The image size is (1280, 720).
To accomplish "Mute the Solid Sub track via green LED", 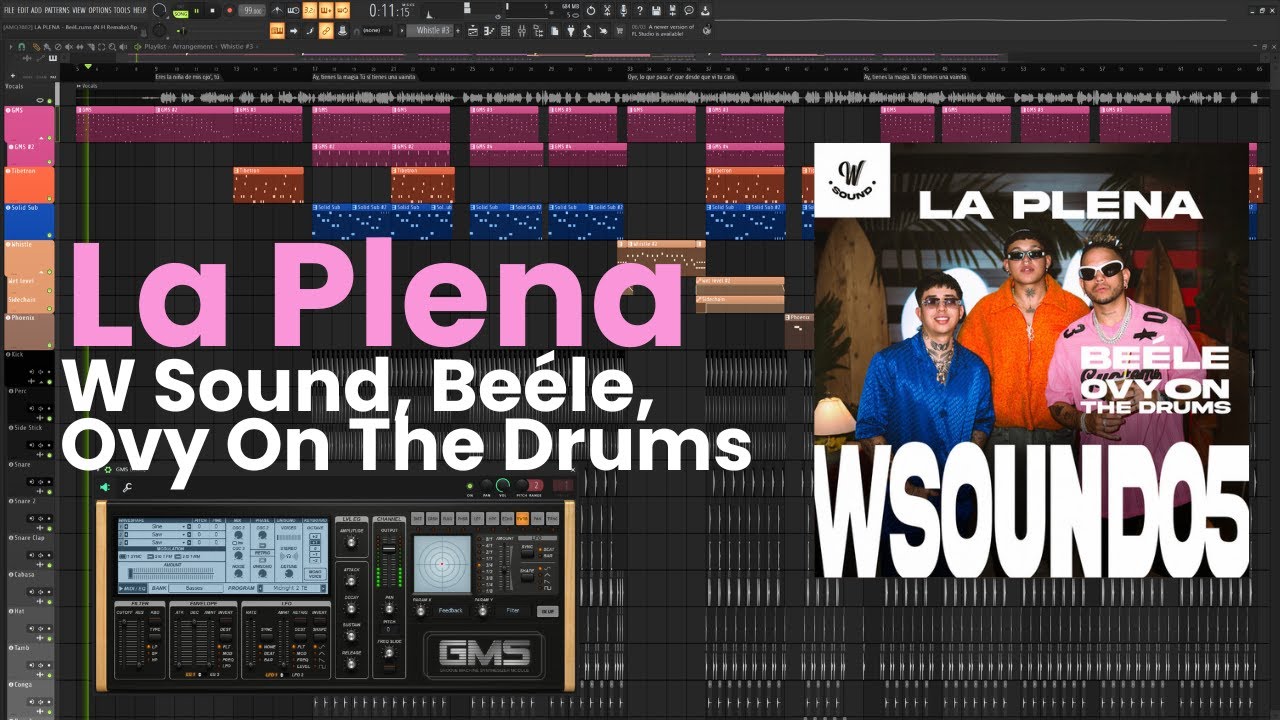I will point(49,235).
